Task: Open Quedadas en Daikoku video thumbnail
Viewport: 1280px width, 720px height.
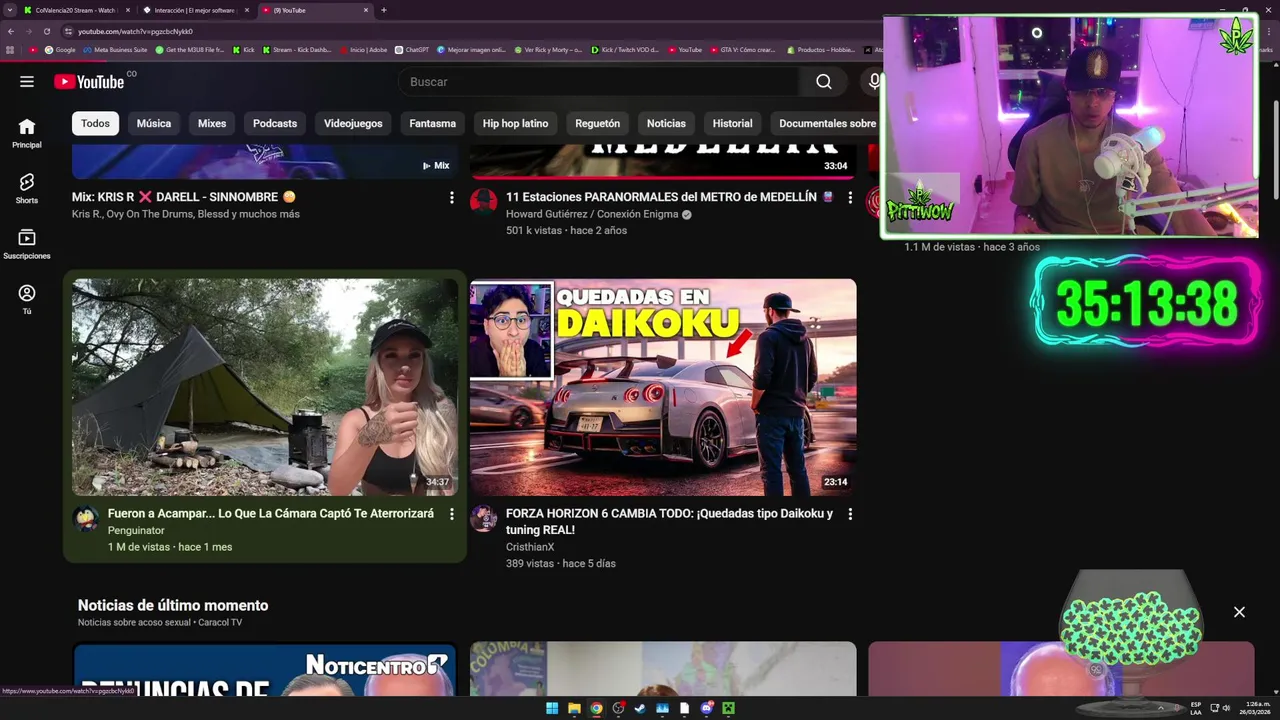Action: [x=663, y=387]
